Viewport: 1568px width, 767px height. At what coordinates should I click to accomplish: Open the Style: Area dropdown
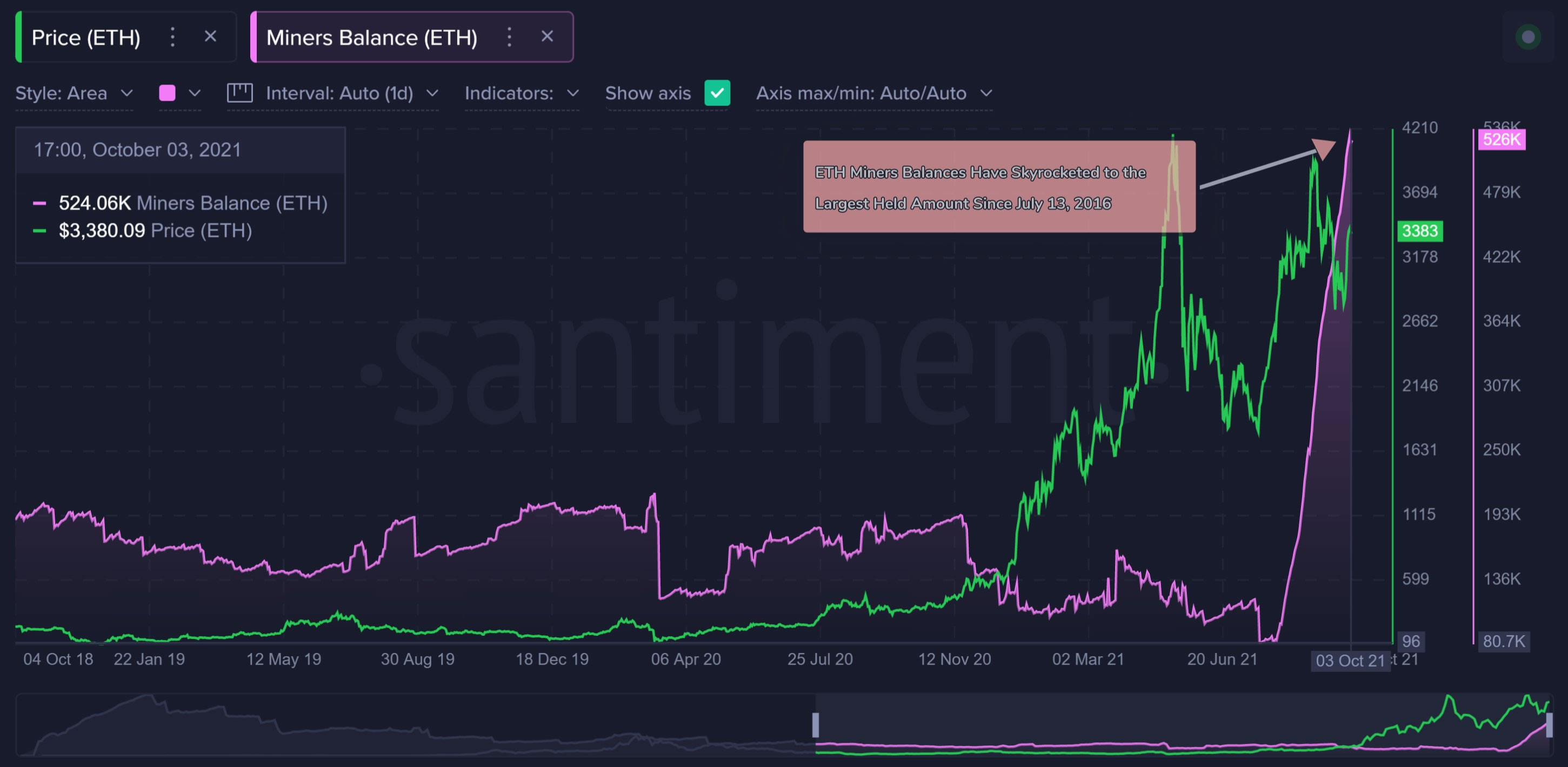coord(74,93)
